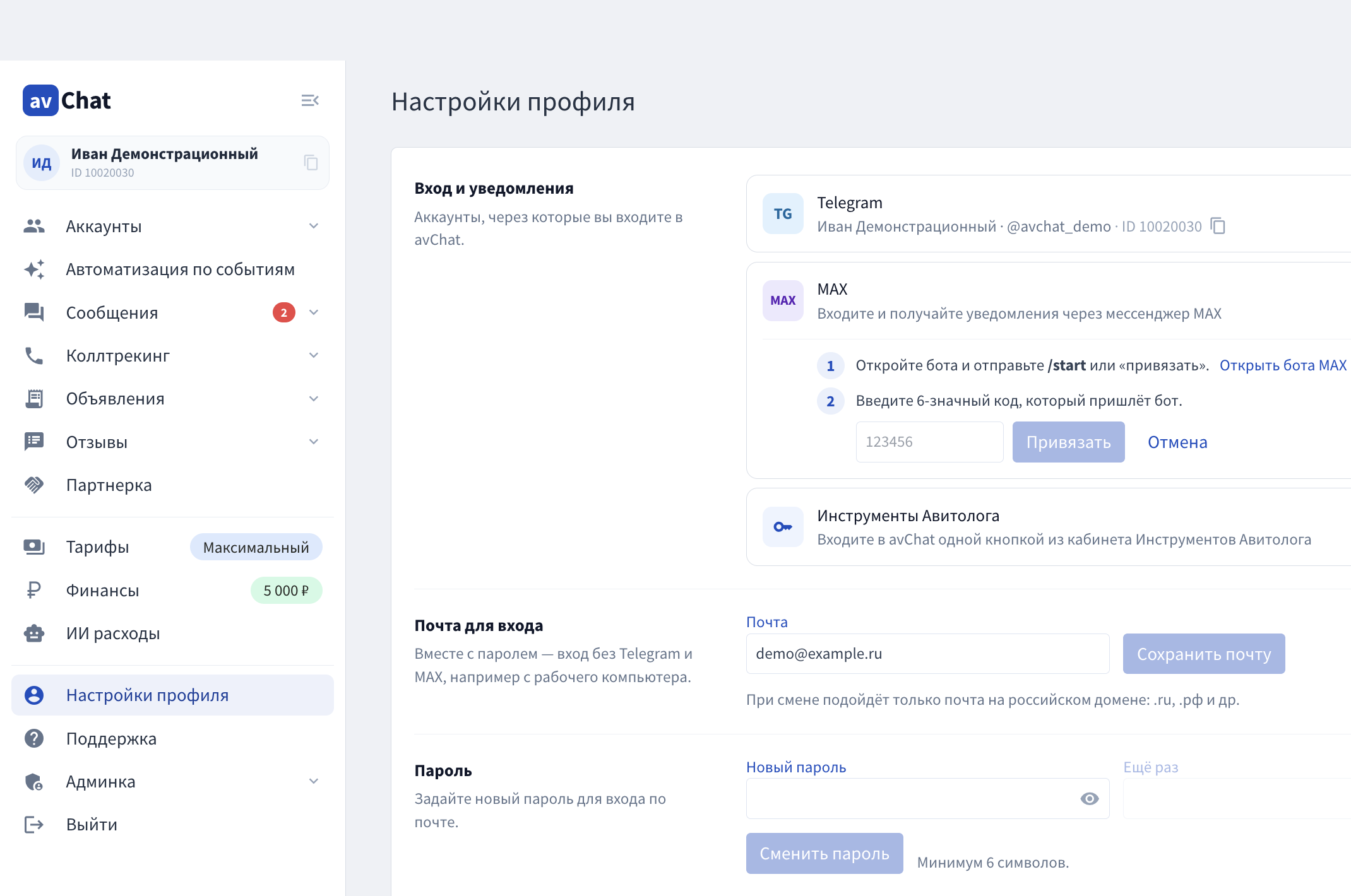Copy Telegram ID 10020030 icon
Image resolution: width=1351 pixels, height=896 pixels.
pyautogui.click(x=1218, y=226)
